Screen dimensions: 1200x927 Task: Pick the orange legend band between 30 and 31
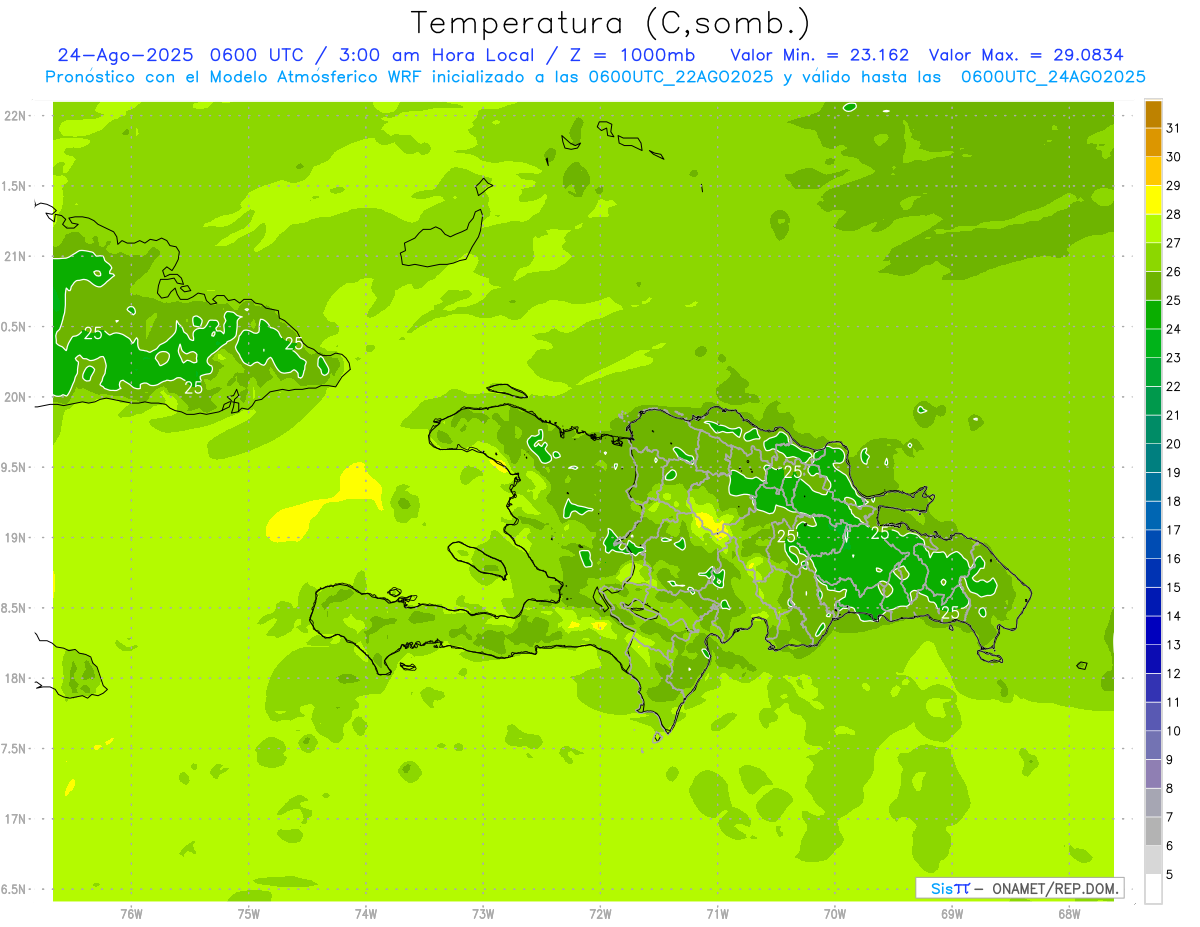click(x=1153, y=143)
